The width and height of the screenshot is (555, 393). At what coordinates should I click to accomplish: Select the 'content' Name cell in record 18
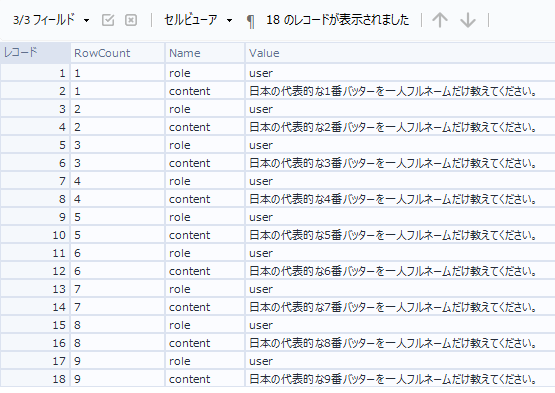coord(205,379)
